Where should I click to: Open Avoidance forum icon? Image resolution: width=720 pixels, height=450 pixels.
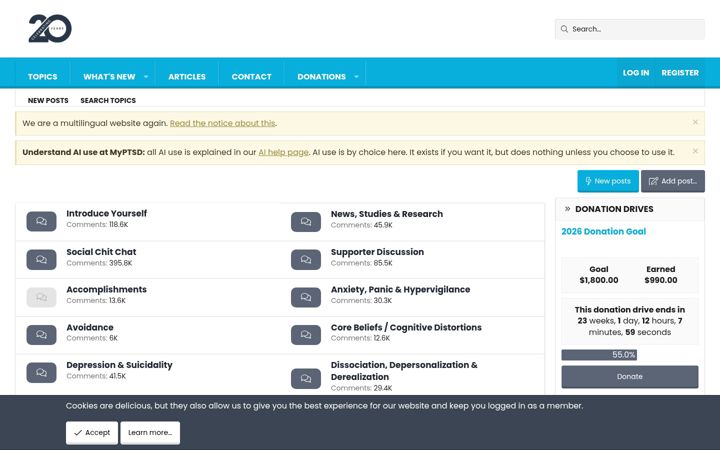pyautogui.click(x=41, y=335)
